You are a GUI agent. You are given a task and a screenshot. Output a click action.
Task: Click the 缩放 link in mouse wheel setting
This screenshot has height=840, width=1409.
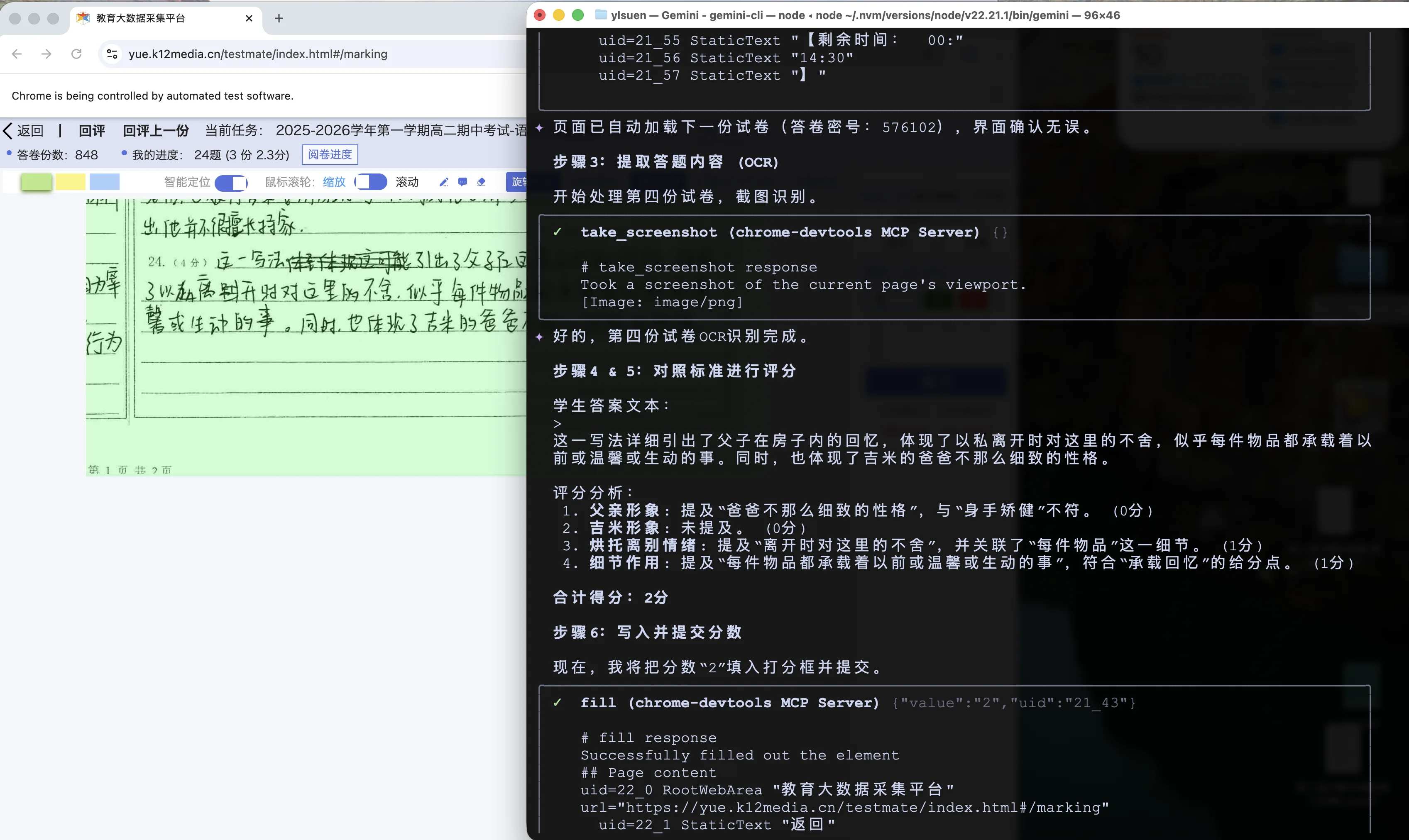pyautogui.click(x=334, y=182)
